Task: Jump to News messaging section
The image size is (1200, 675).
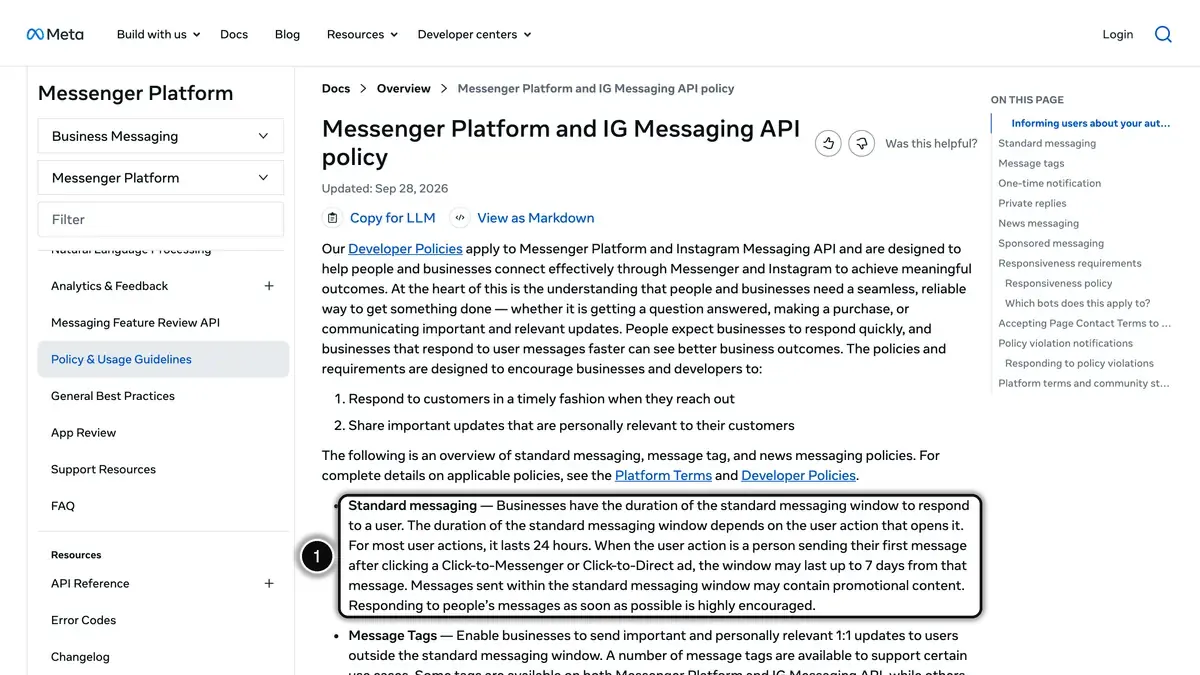Action: 1038,224
